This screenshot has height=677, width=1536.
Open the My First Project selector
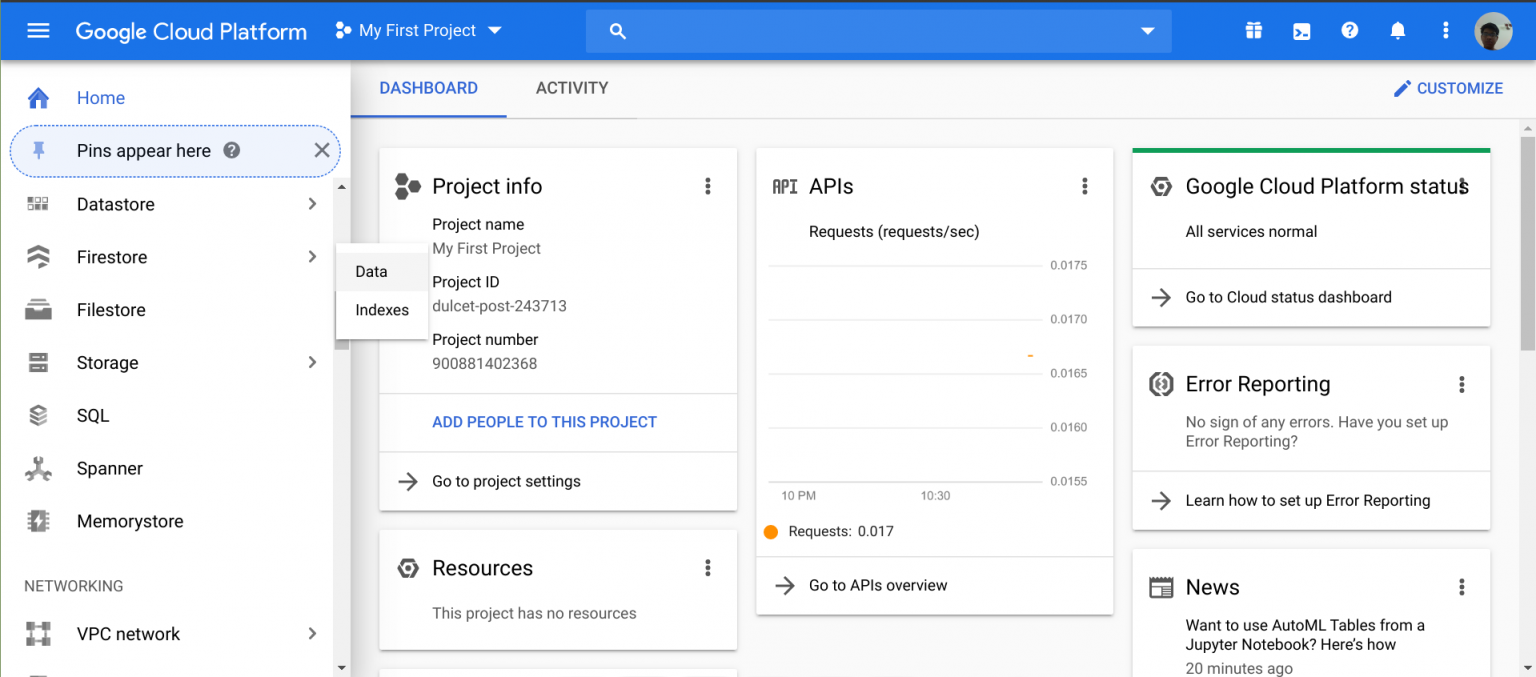click(418, 30)
